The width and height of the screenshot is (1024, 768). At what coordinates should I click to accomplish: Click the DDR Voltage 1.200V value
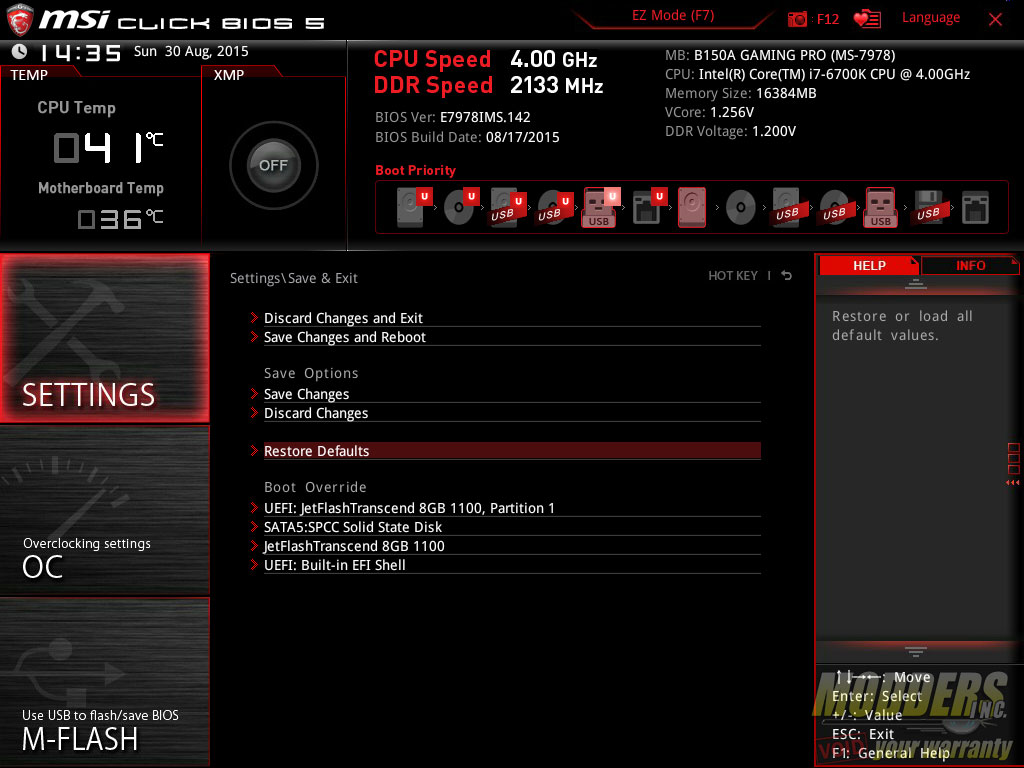tap(774, 131)
